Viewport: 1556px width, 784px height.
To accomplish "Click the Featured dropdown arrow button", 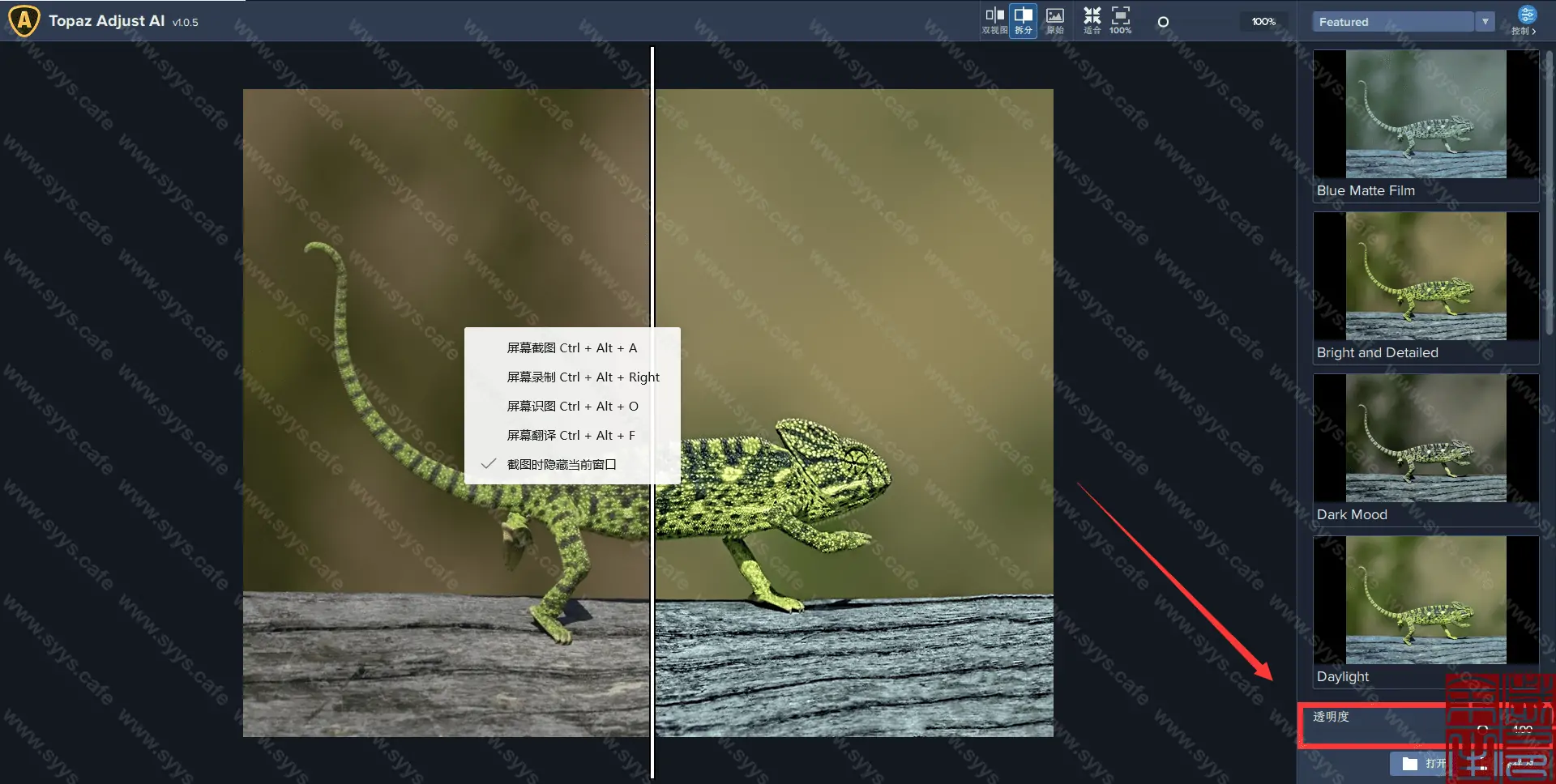I will [x=1485, y=22].
